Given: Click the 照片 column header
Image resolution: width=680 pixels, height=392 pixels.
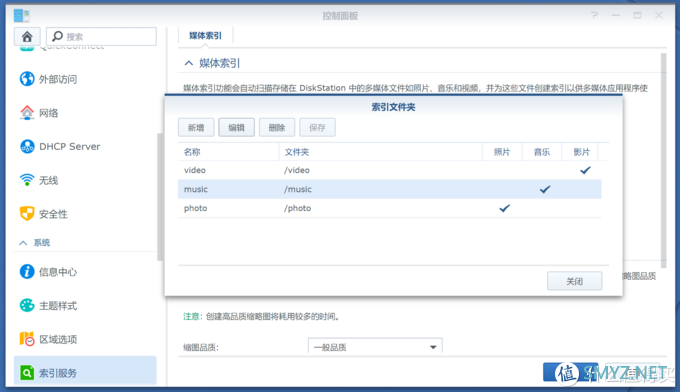Looking at the screenshot, I should click(x=502, y=152).
